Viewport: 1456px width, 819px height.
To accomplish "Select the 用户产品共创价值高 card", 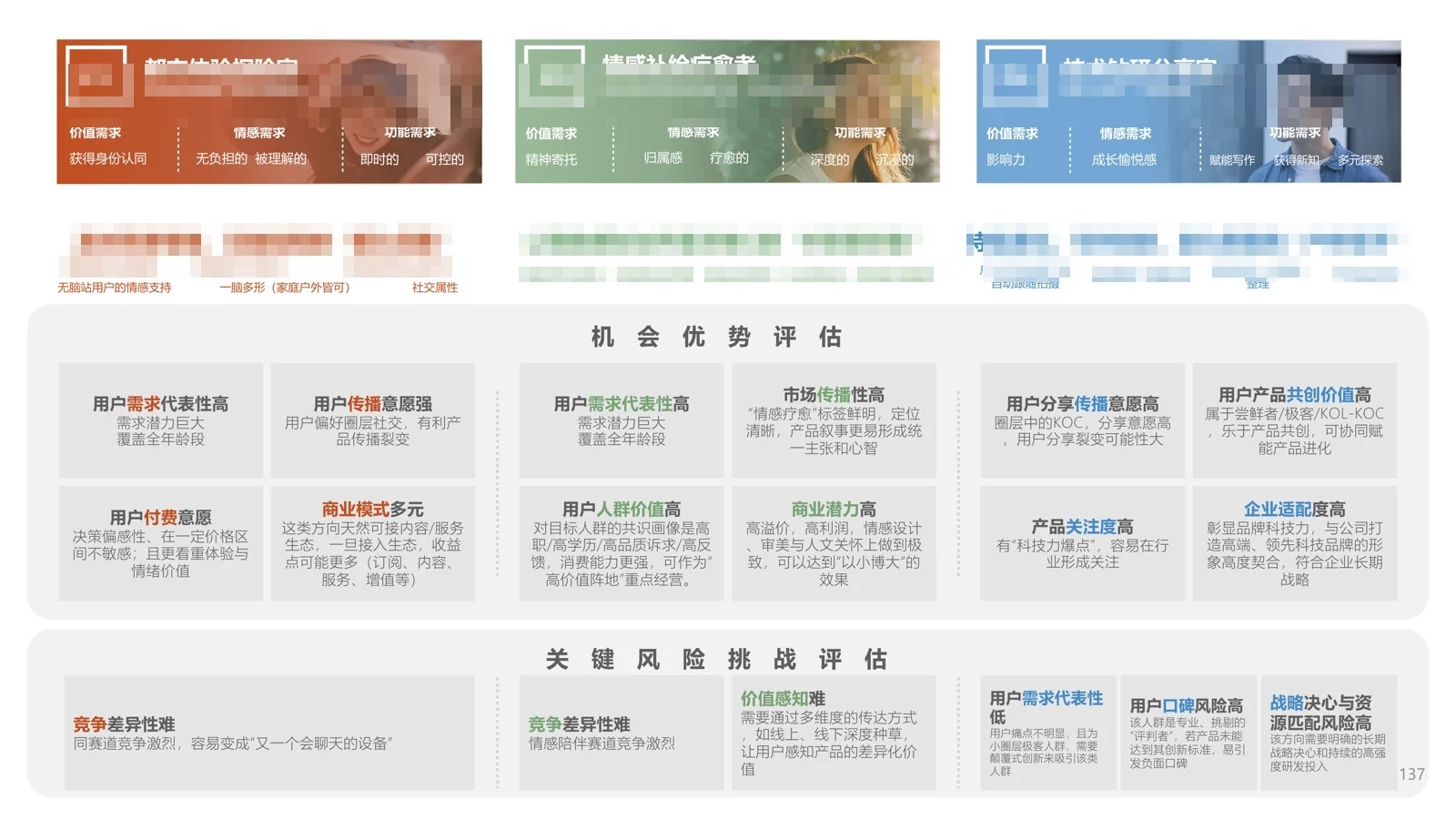I will click(1295, 420).
